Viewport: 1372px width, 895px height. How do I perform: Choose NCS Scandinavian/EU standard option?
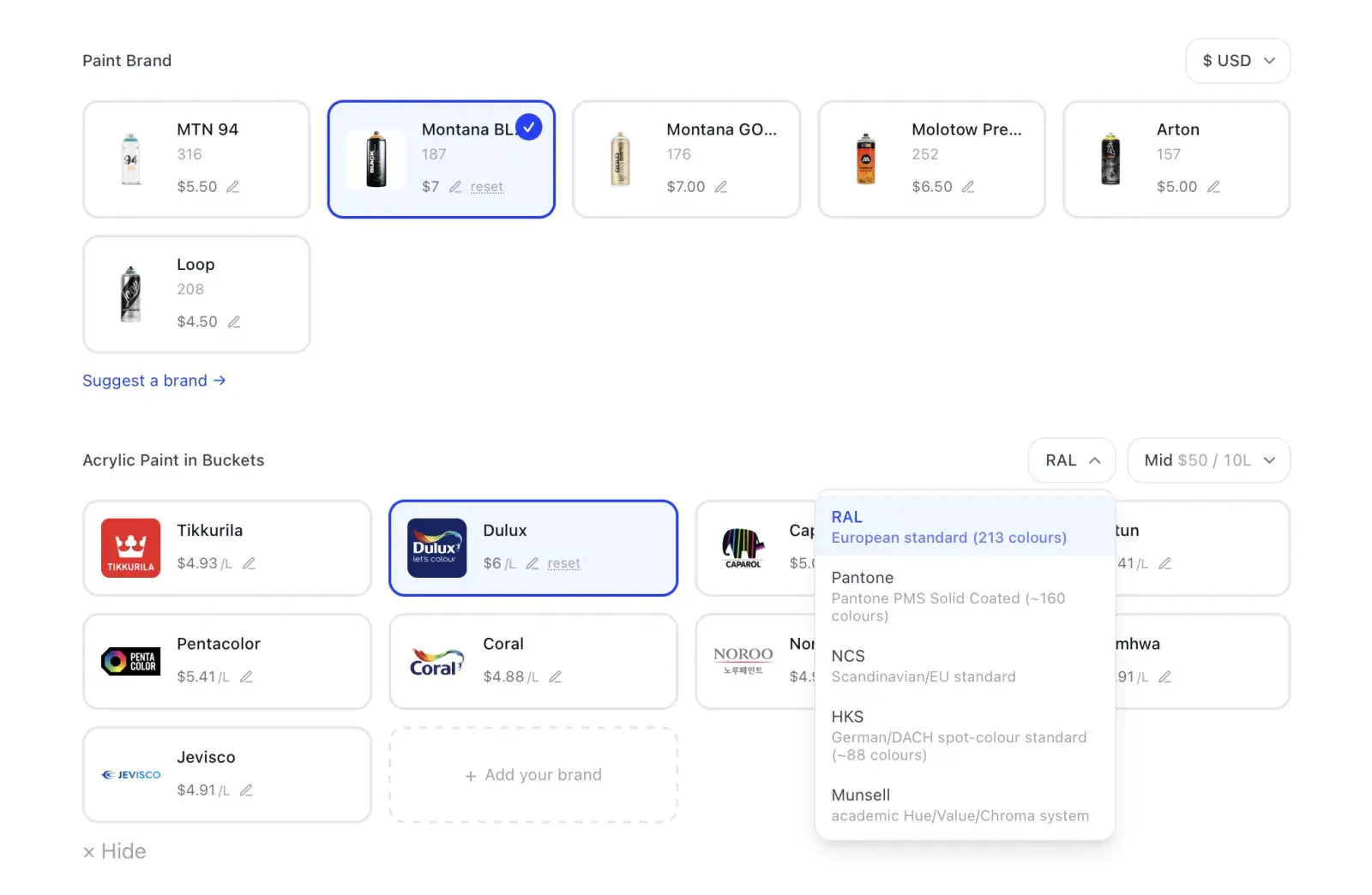(x=966, y=666)
